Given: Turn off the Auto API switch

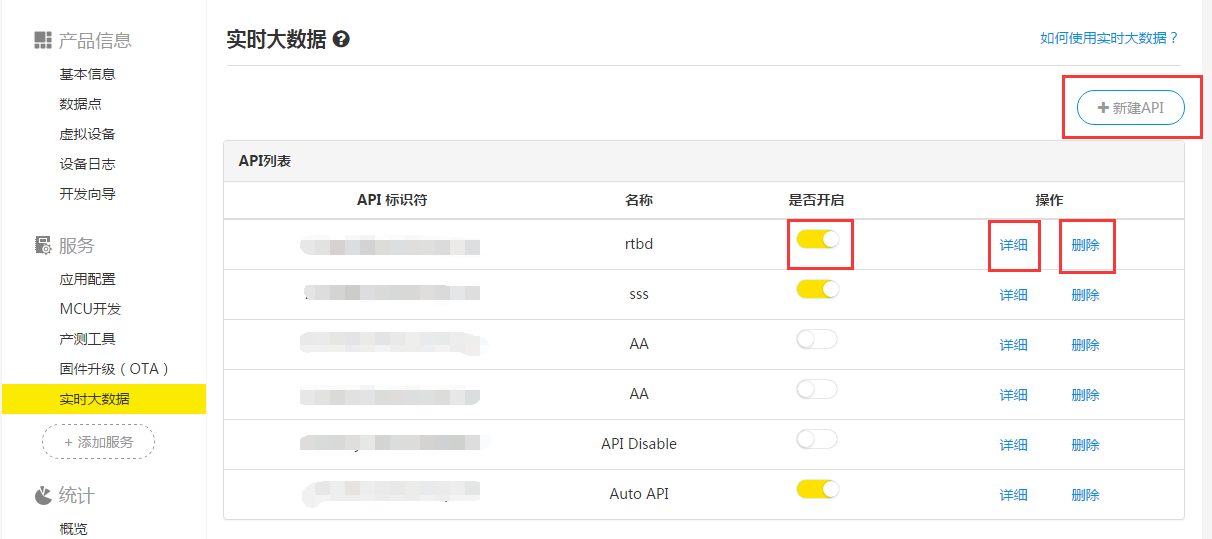Looking at the screenshot, I should coord(817,489).
